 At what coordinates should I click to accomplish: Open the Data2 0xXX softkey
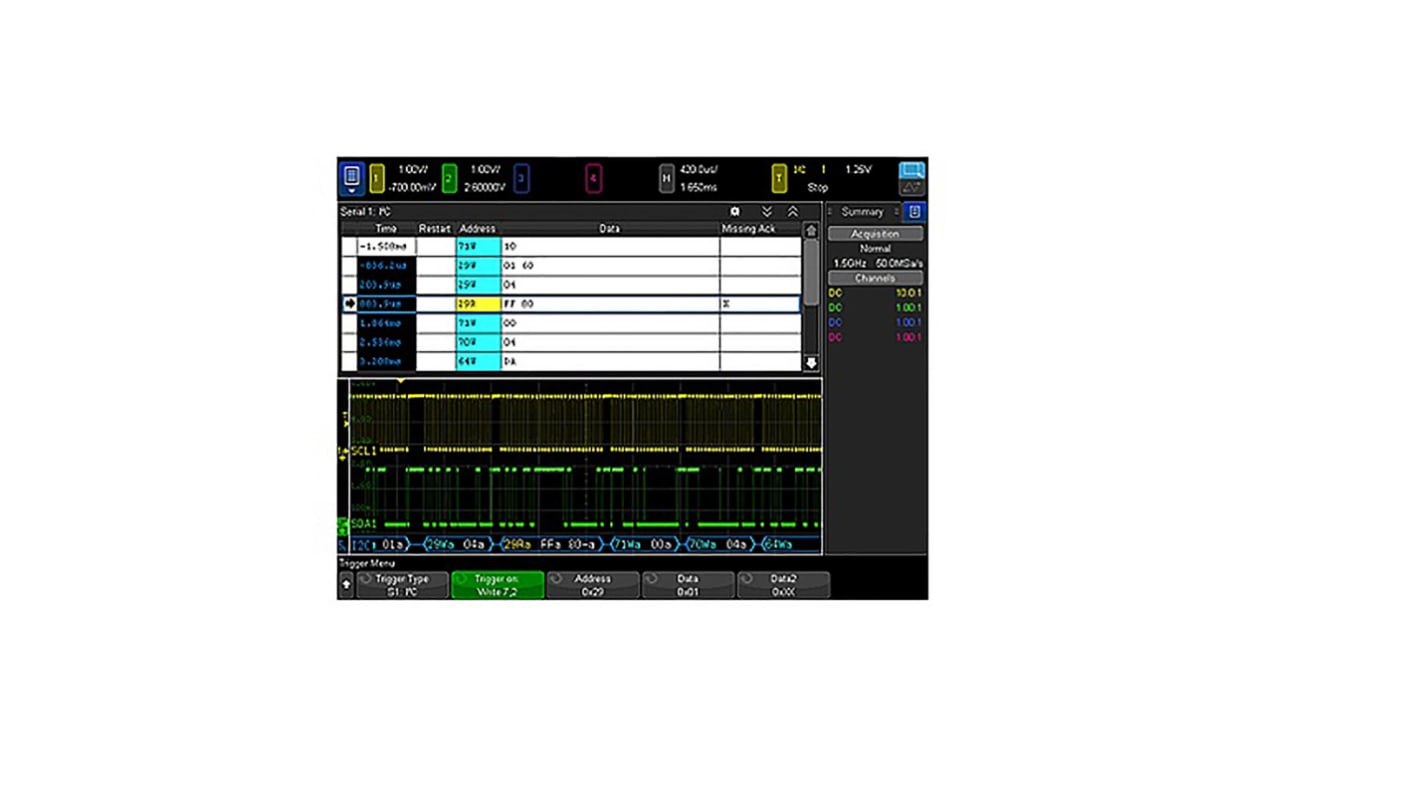(783, 585)
